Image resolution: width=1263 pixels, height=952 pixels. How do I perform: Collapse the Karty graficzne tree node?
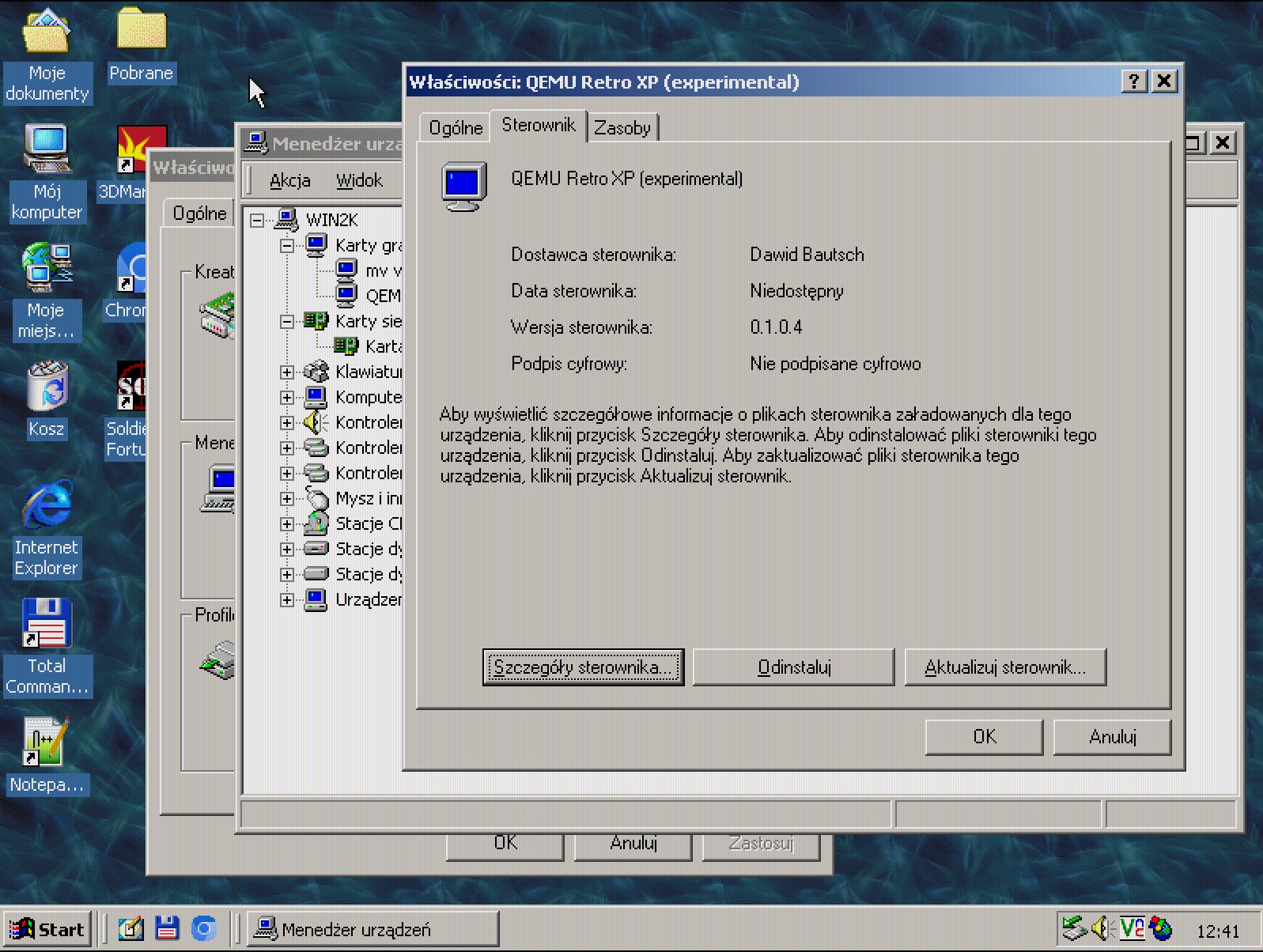287,246
